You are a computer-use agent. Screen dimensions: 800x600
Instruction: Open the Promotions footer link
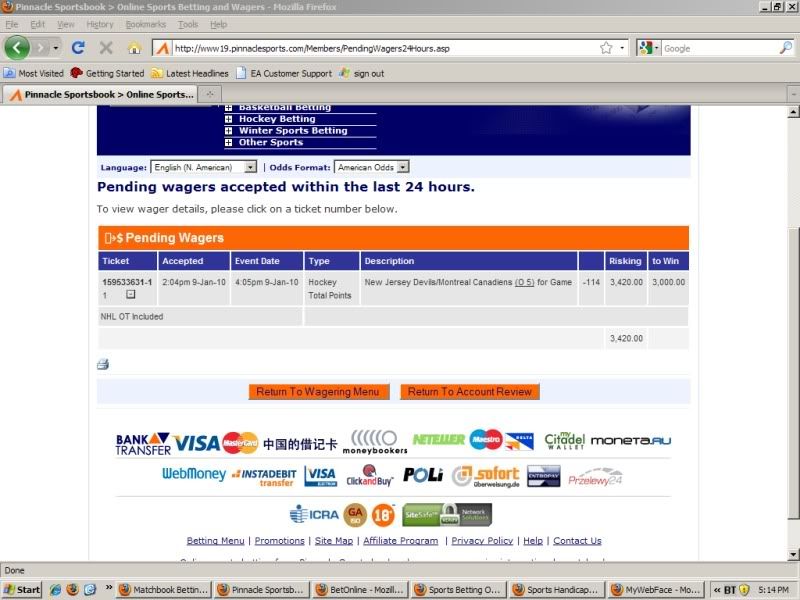coord(280,541)
